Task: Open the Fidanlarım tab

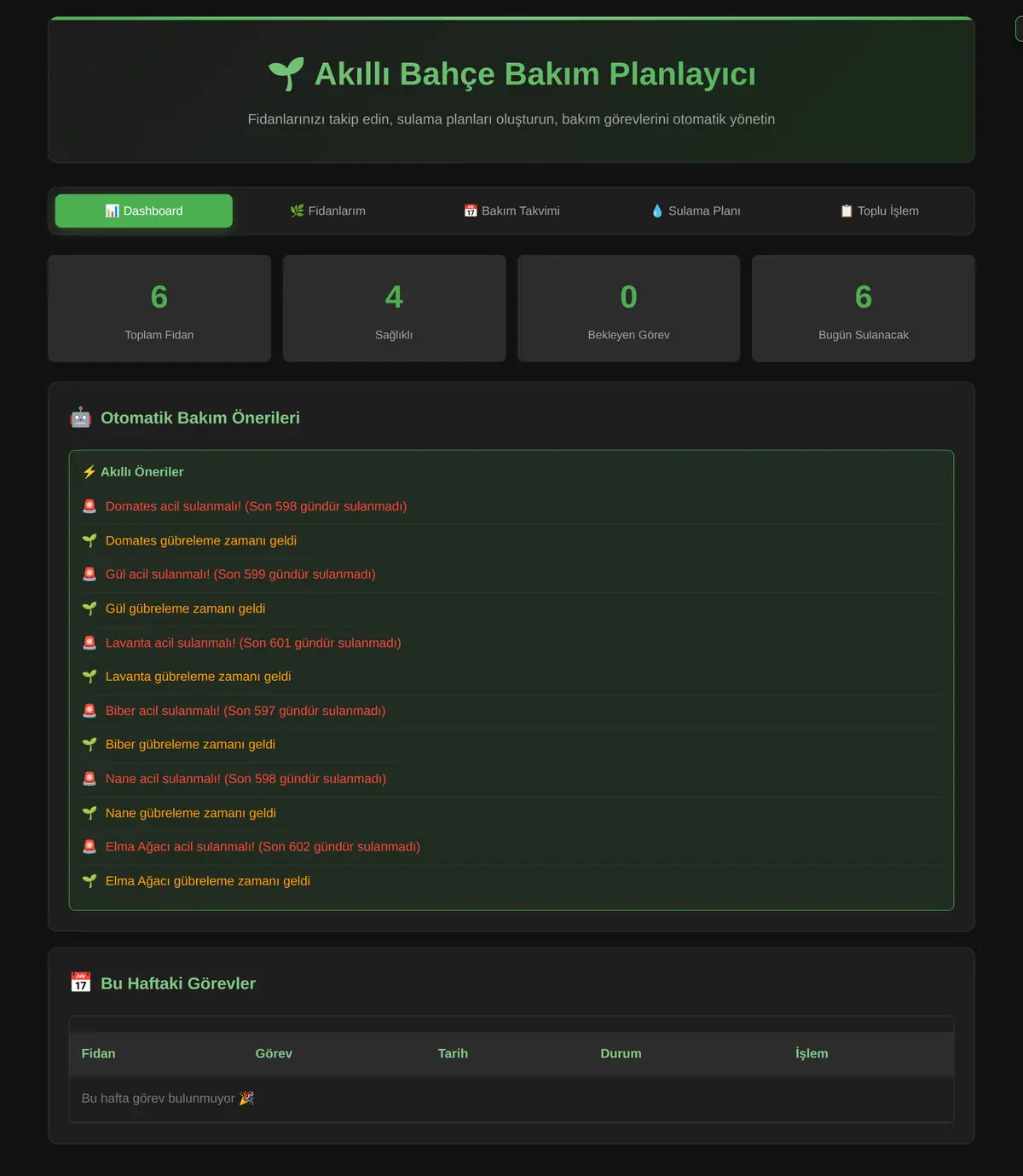Action: point(327,210)
